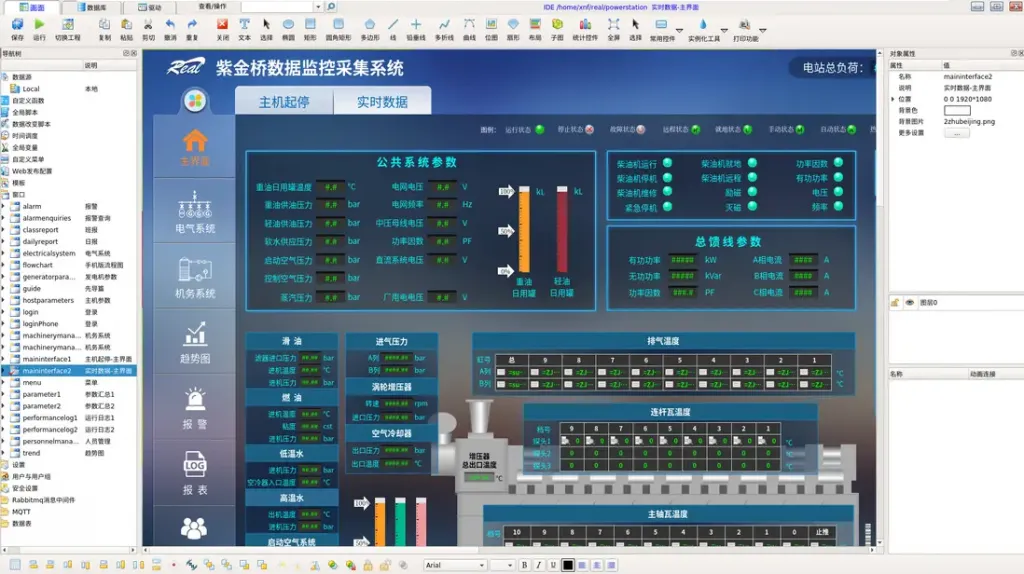Open the font size dropdown beside Arial

click(x=510, y=565)
